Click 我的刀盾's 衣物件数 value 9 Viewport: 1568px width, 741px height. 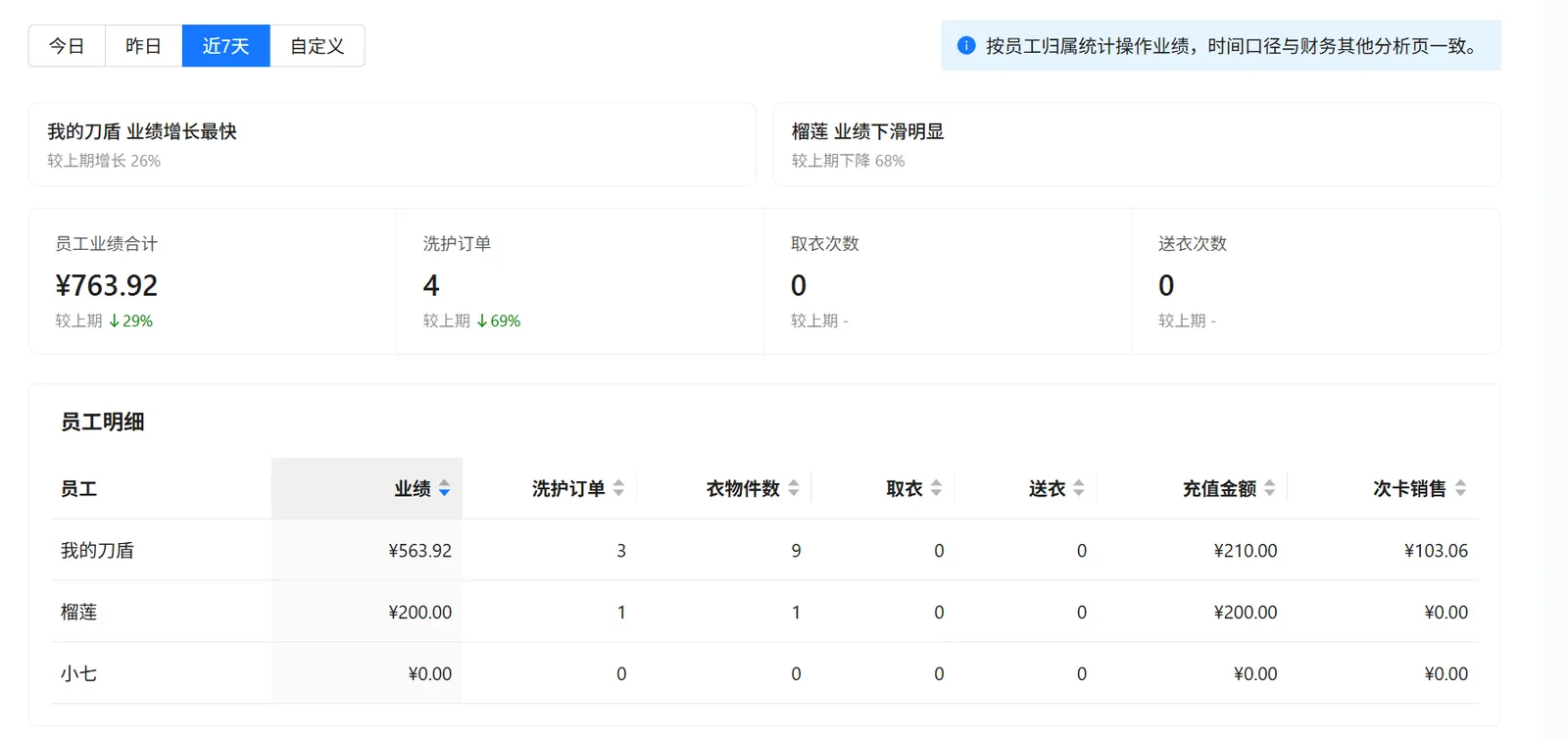(796, 551)
